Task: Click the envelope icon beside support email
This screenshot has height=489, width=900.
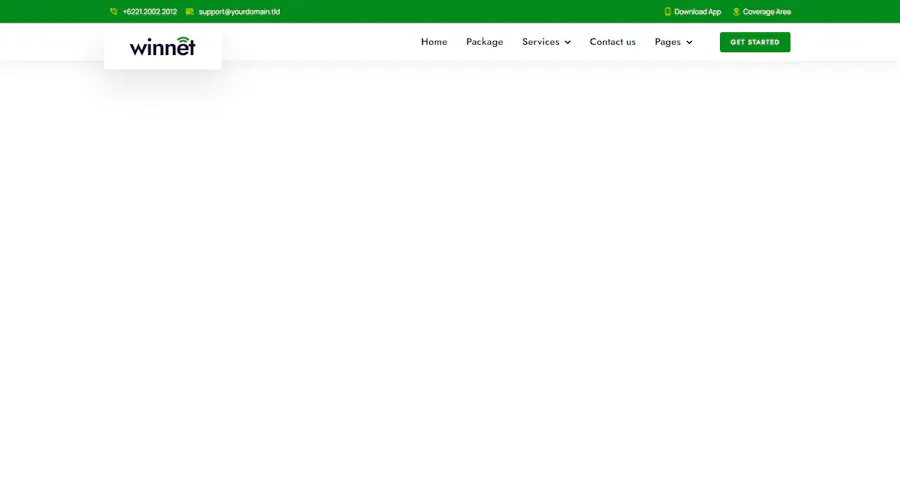Action: coord(189,11)
